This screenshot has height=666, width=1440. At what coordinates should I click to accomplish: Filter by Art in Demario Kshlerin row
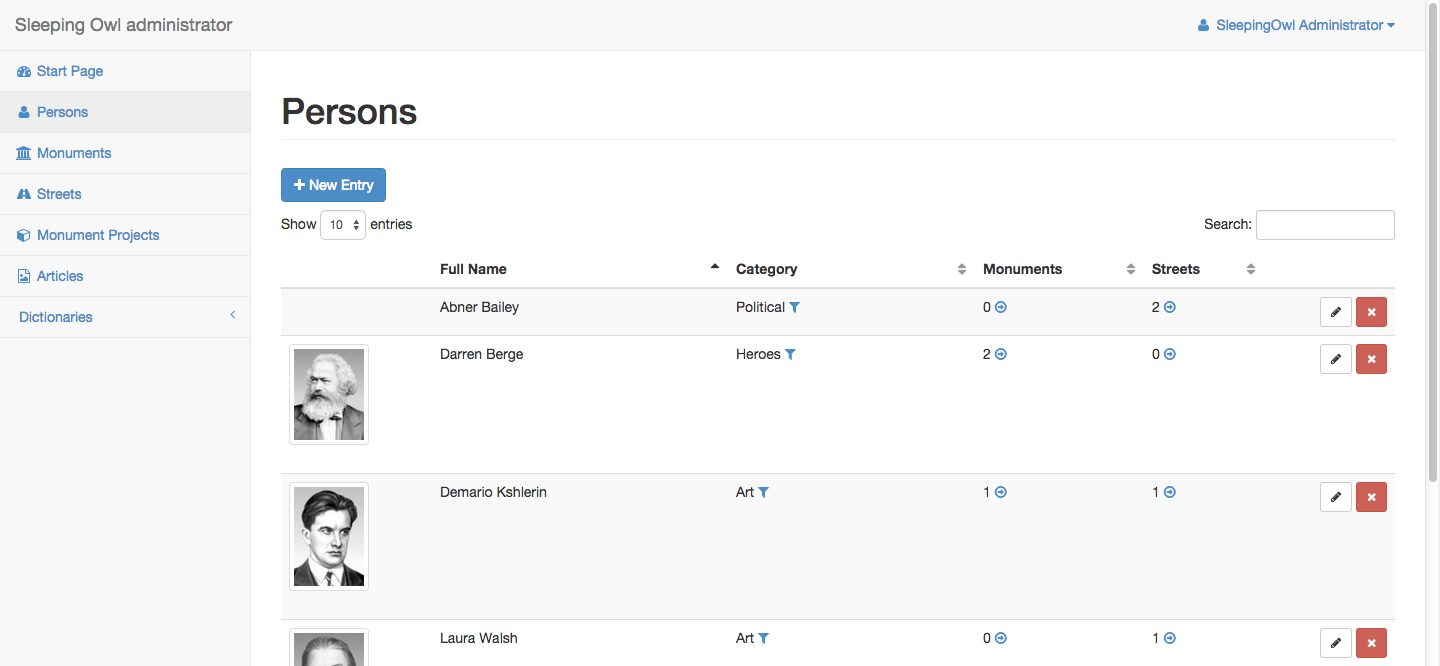tap(764, 493)
